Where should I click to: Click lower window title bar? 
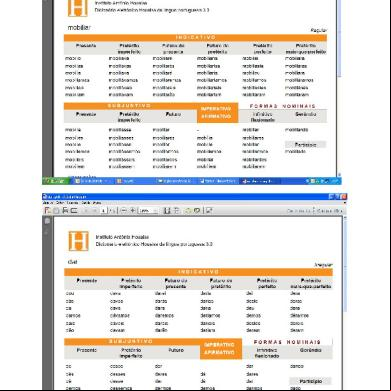point(195,197)
